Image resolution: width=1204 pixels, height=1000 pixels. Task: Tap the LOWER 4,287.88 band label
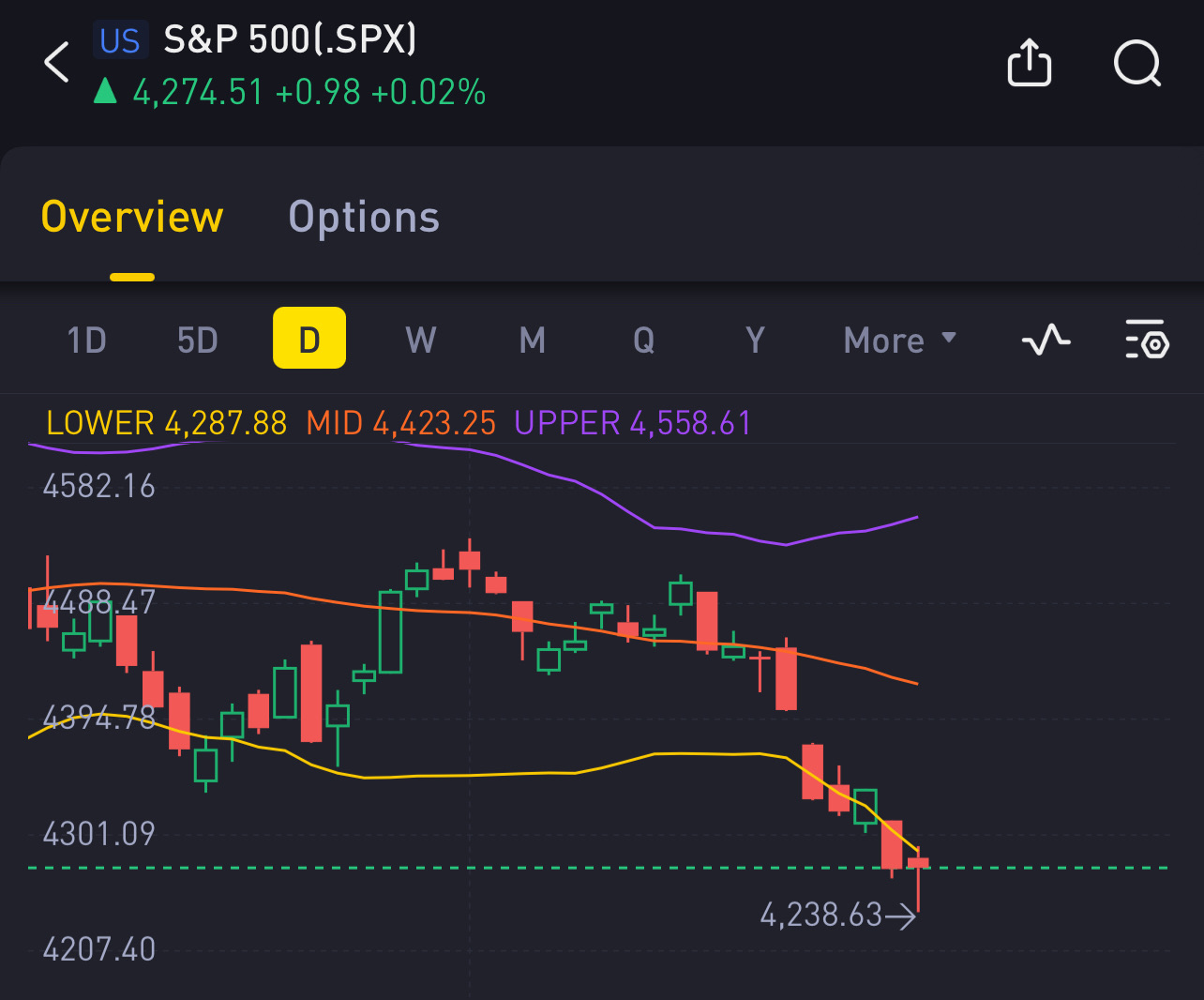coord(167,423)
